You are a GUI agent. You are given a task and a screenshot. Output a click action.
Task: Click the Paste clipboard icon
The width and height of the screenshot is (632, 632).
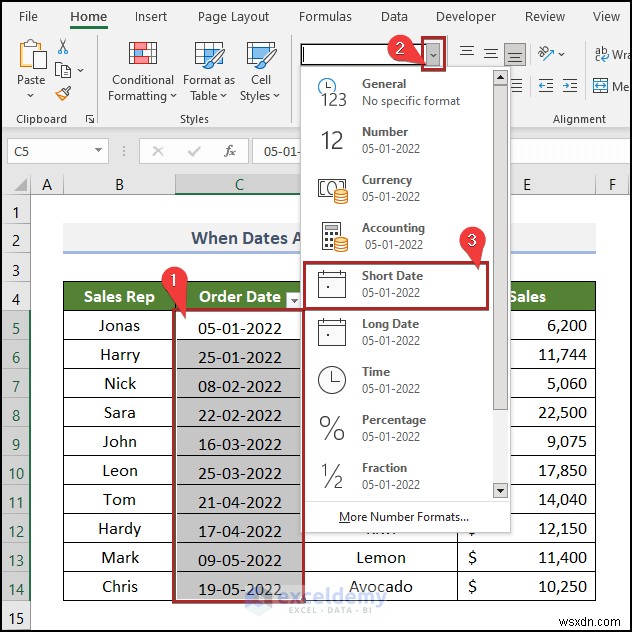pos(32,54)
